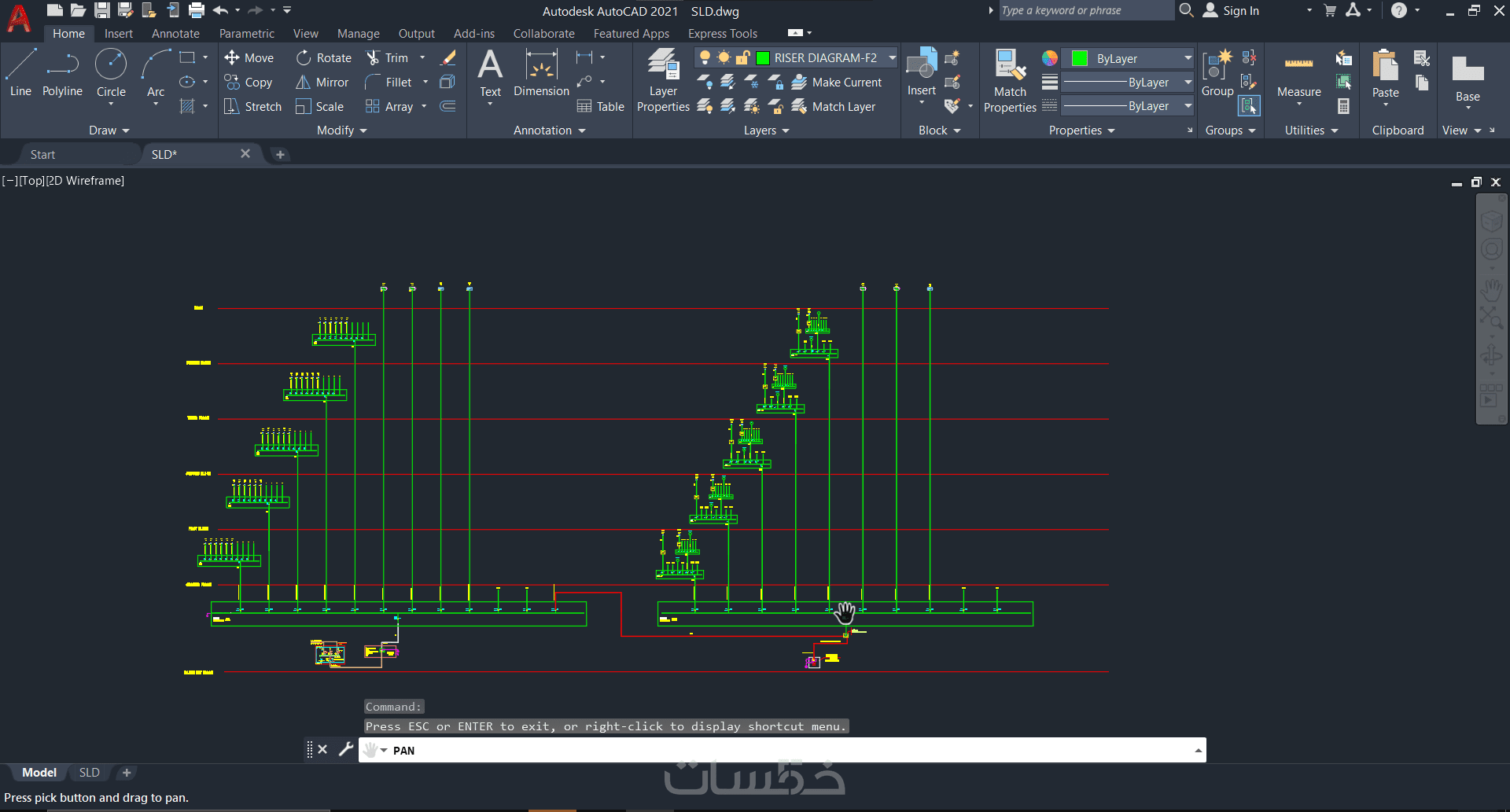Click the color wheel icon in Properties
The image size is (1510, 812).
coord(1049,57)
